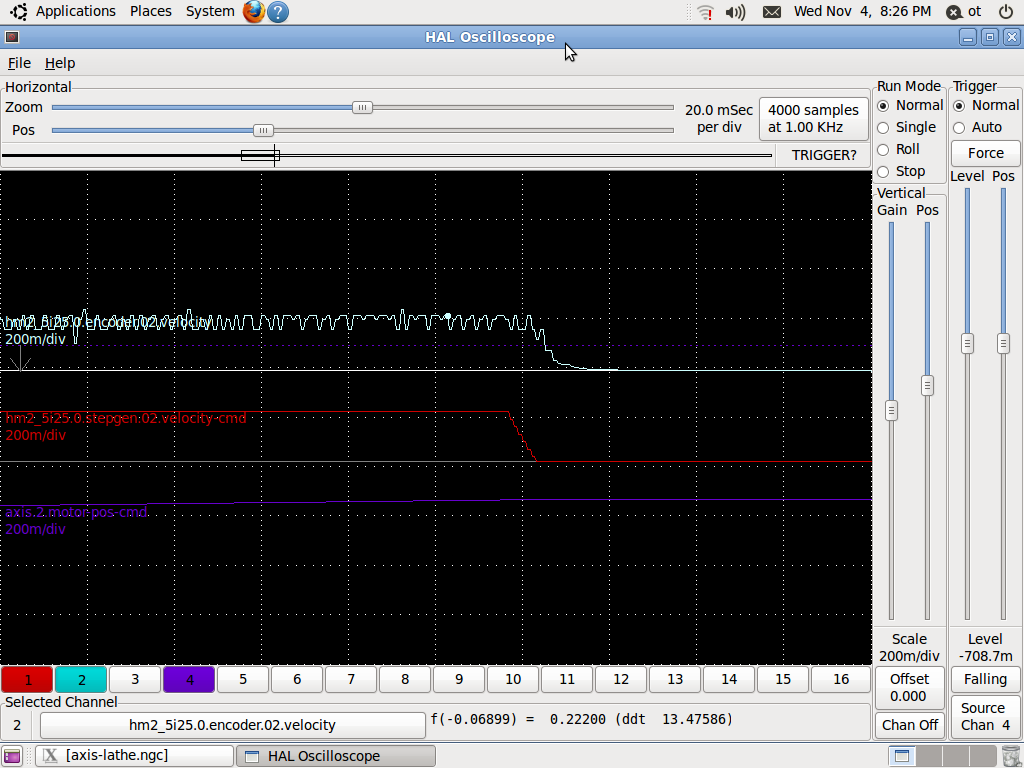Viewport: 1024px width, 768px height.
Task: Open the mail envelope indicator
Action: tap(771, 12)
